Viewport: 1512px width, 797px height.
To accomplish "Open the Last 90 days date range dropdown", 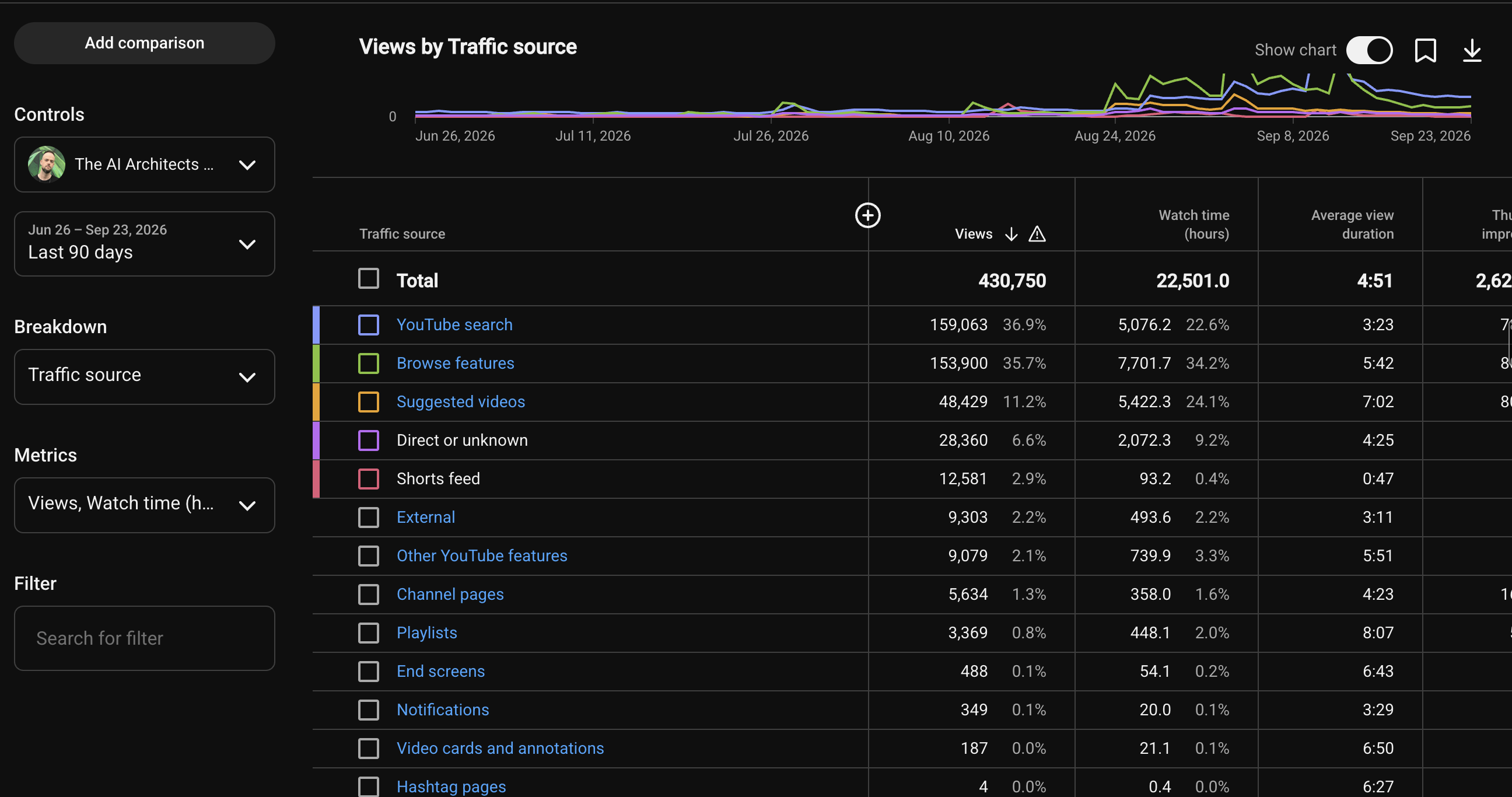I will click(145, 243).
